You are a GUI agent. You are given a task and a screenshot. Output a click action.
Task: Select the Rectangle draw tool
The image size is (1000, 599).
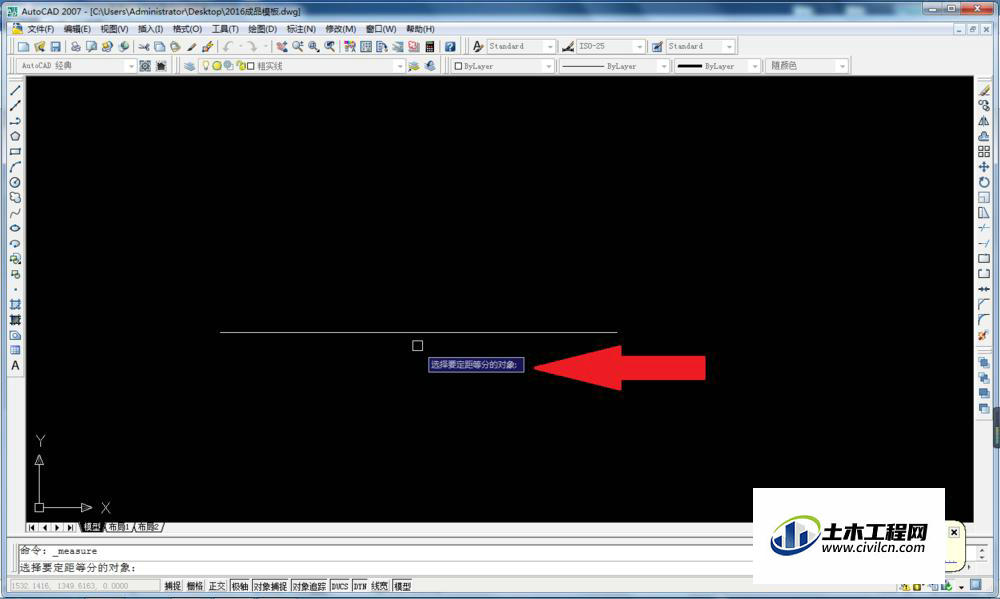point(15,151)
